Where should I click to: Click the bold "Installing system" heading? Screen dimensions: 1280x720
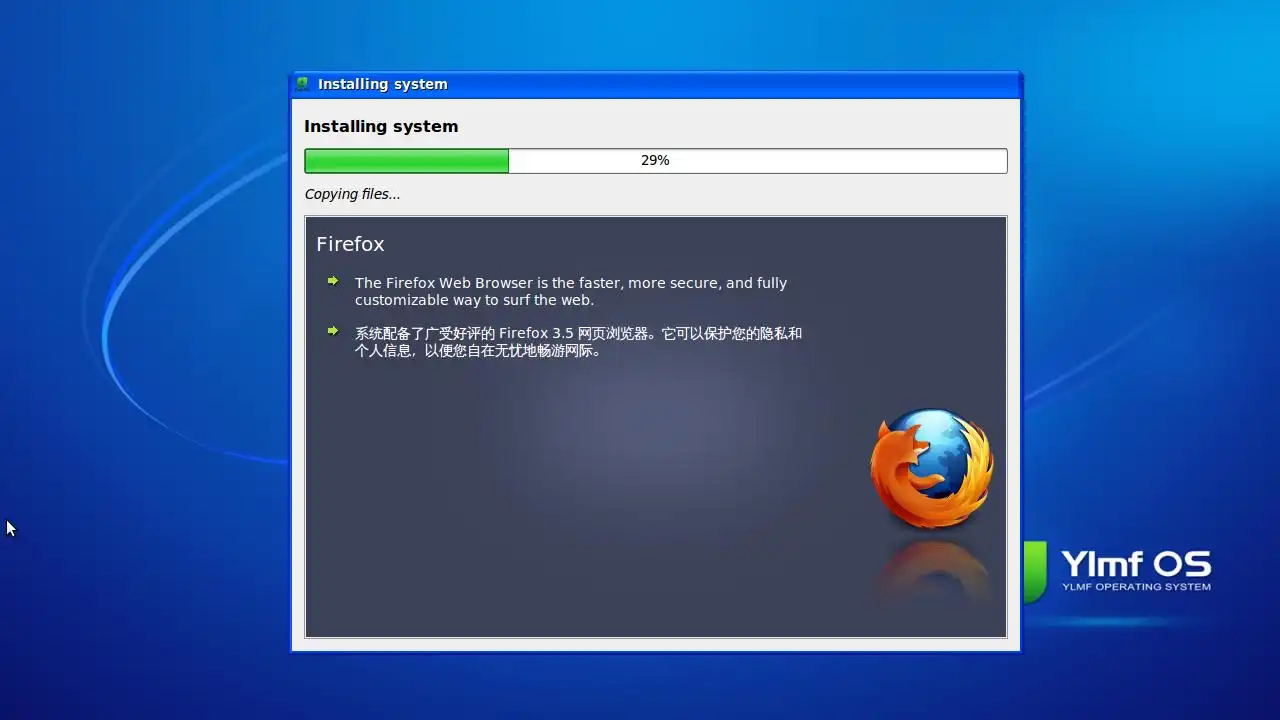[381, 127]
